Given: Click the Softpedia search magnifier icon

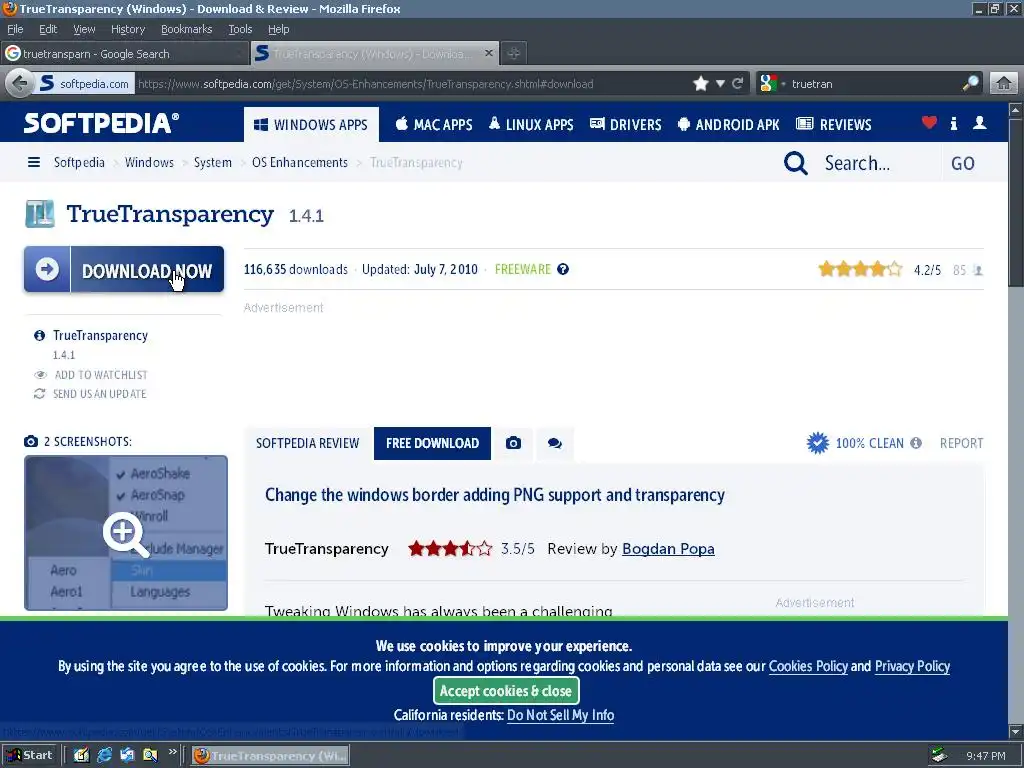Looking at the screenshot, I should (795, 163).
